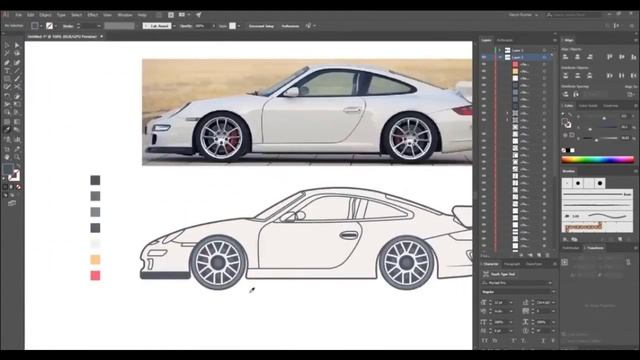Viewport: 640px width, 360px height.
Task: Click the toolbar Fill color box
Action: tap(8, 169)
